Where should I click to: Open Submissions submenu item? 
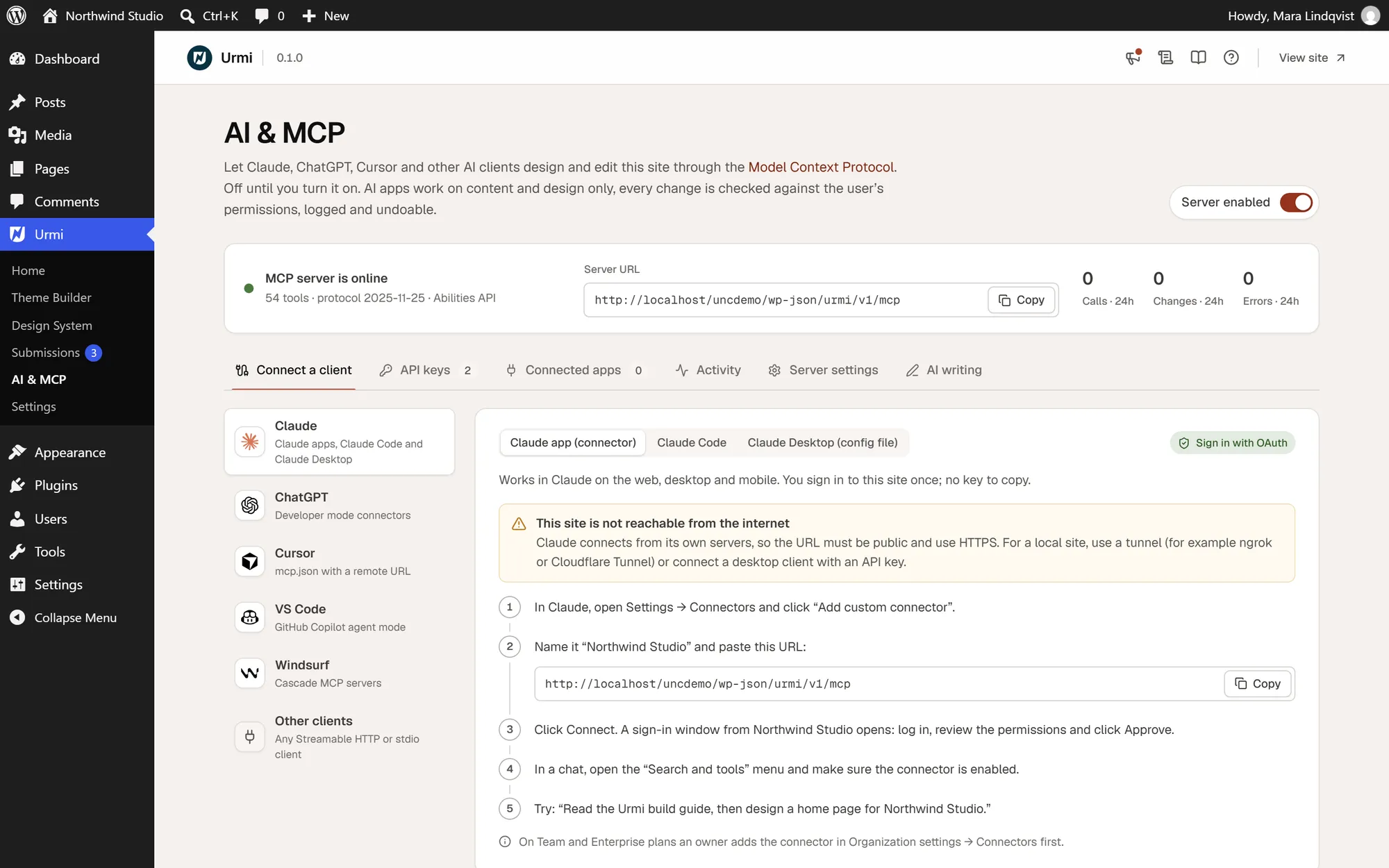tap(56, 353)
